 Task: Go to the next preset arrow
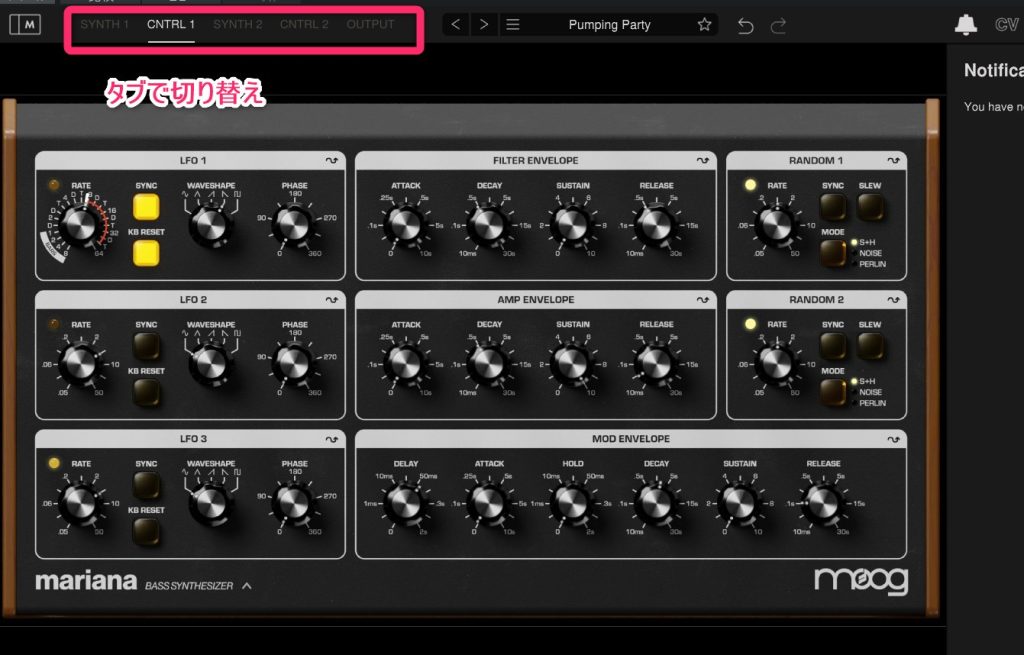pyautogui.click(x=484, y=25)
